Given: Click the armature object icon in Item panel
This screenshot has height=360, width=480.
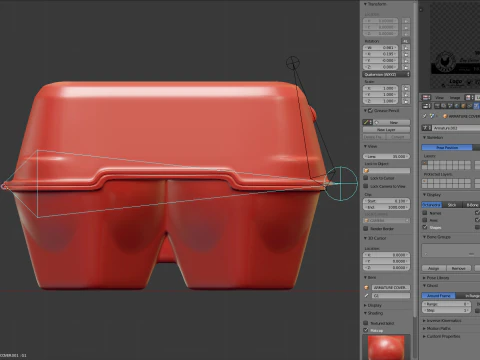Looking at the screenshot, I should tap(366, 287).
